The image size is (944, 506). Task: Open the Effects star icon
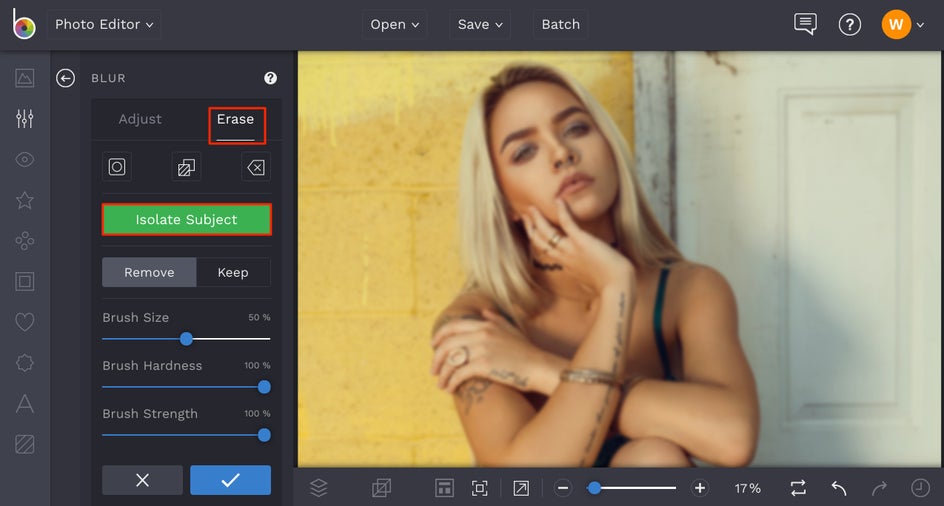click(x=25, y=200)
